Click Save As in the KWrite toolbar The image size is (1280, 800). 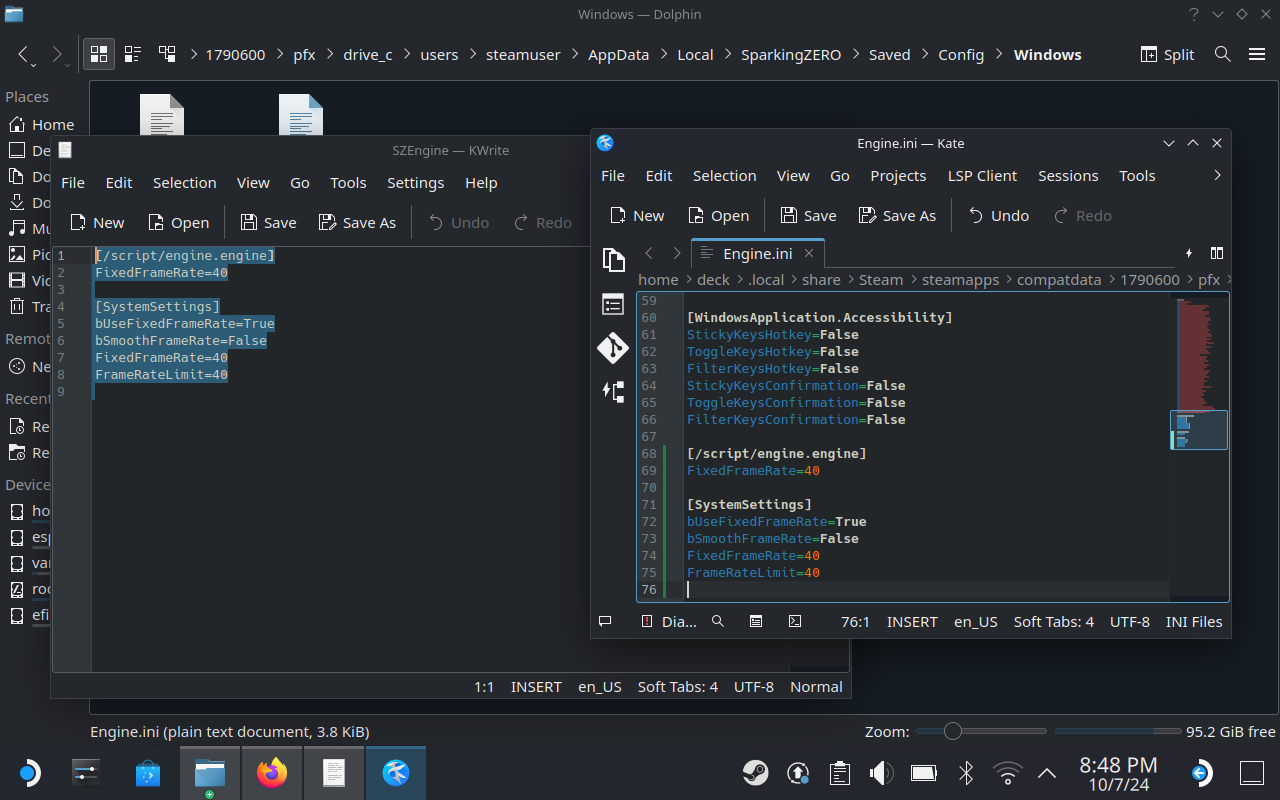(x=357, y=222)
